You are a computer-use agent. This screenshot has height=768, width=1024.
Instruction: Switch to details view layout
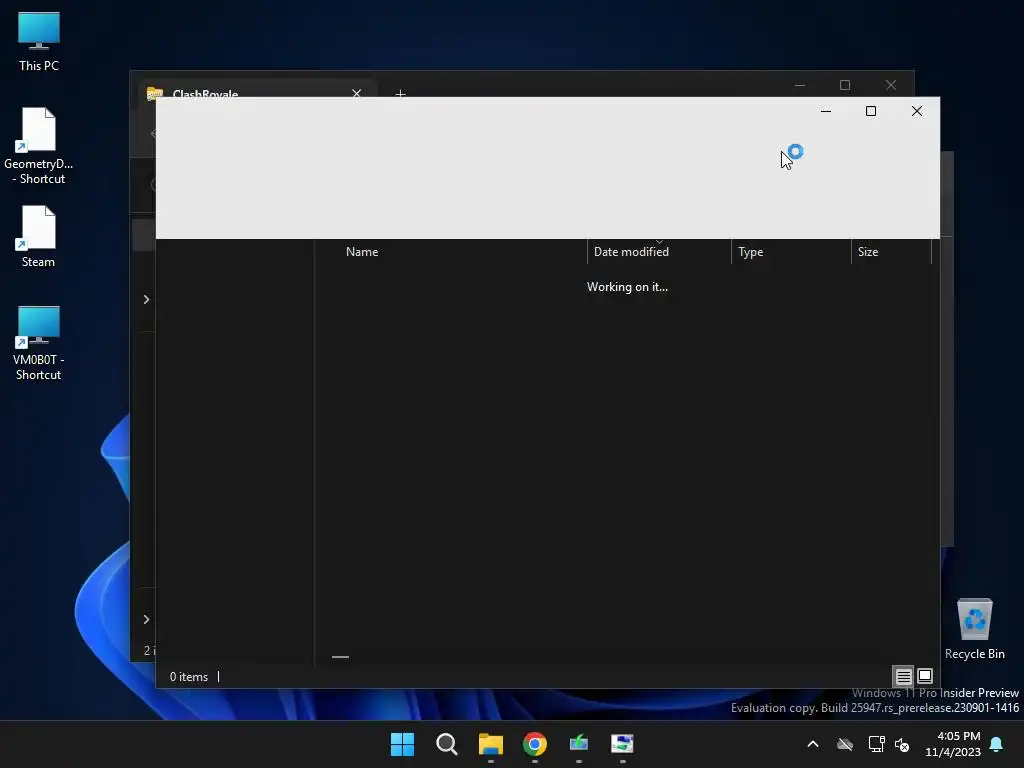pos(903,676)
